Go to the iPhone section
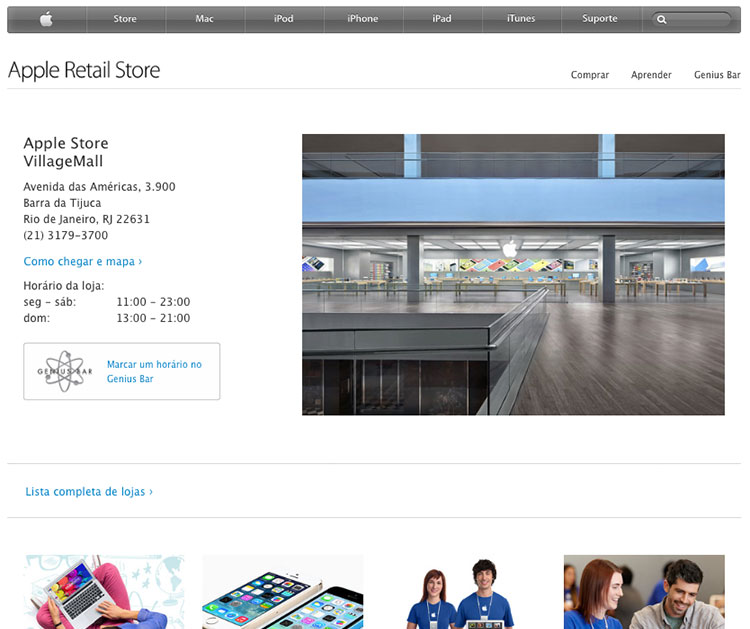This screenshot has width=750, height=629. (x=363, y=19)
